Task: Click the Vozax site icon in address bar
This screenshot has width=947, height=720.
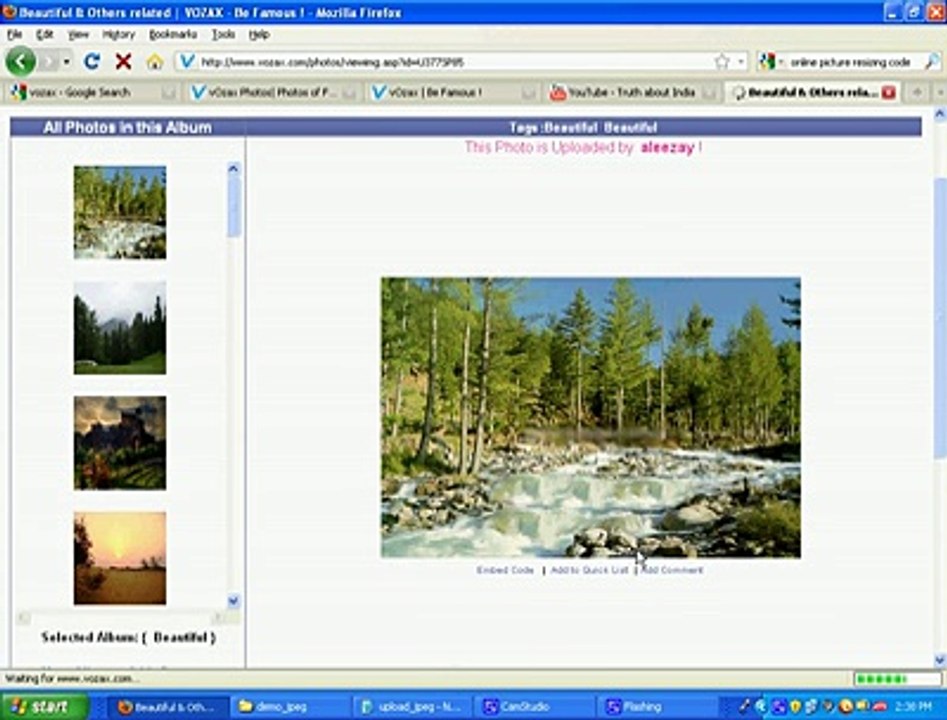Action: point(187,61)
